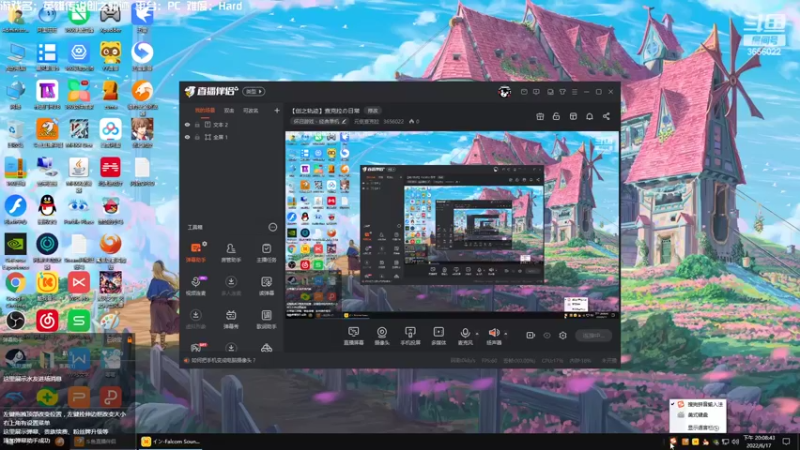Open the hamburger menu in title bar
This screenshot has width=800, height=450.
pos(574,92)
